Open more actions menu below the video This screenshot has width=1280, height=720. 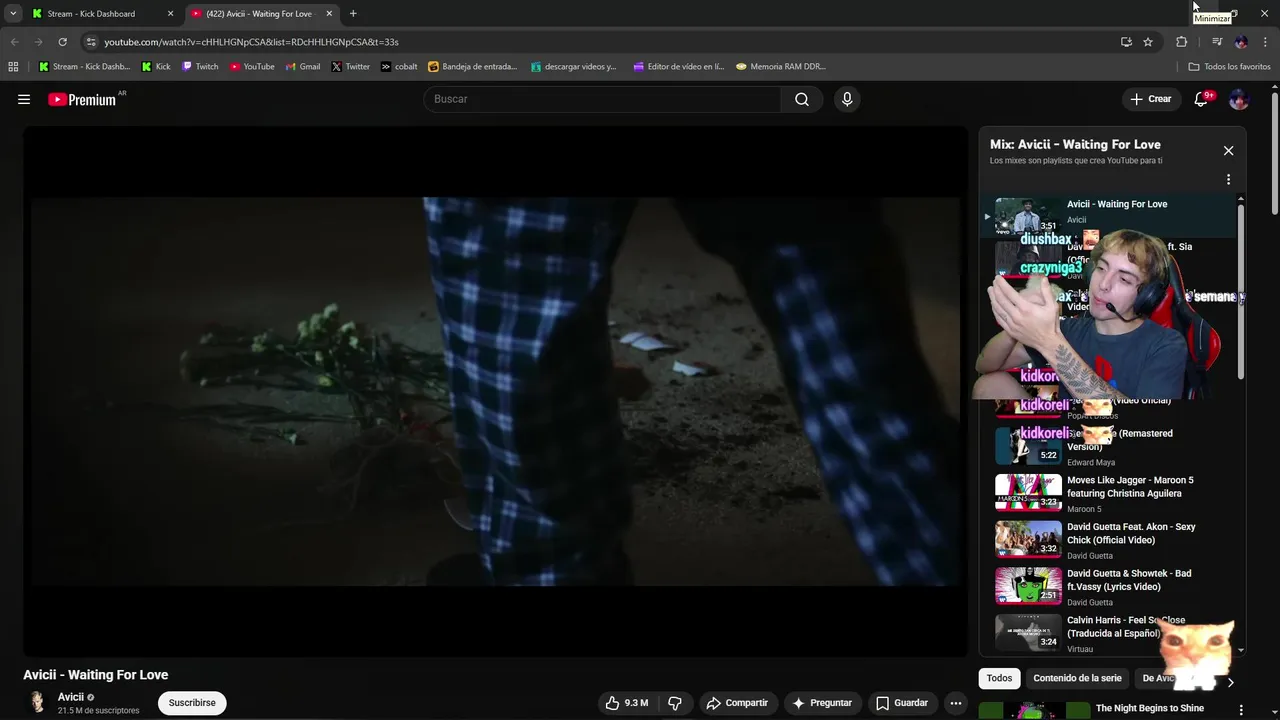(956, 703)
